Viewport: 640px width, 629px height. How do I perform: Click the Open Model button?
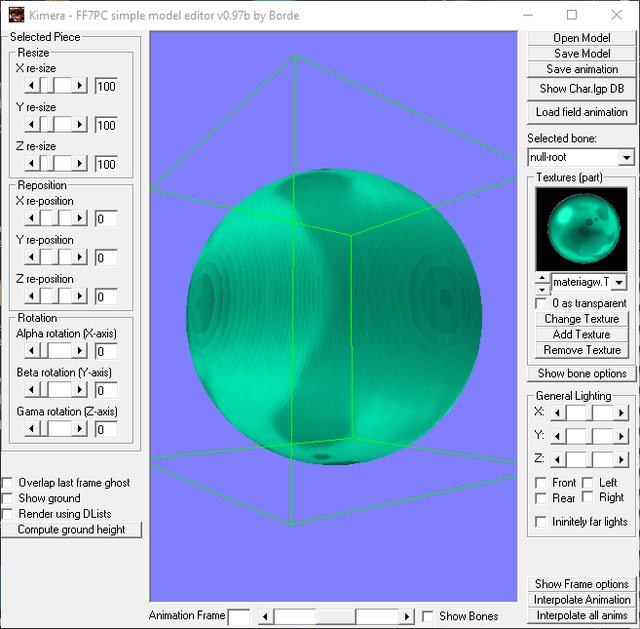pyautogui.click(x=582, y=38)
